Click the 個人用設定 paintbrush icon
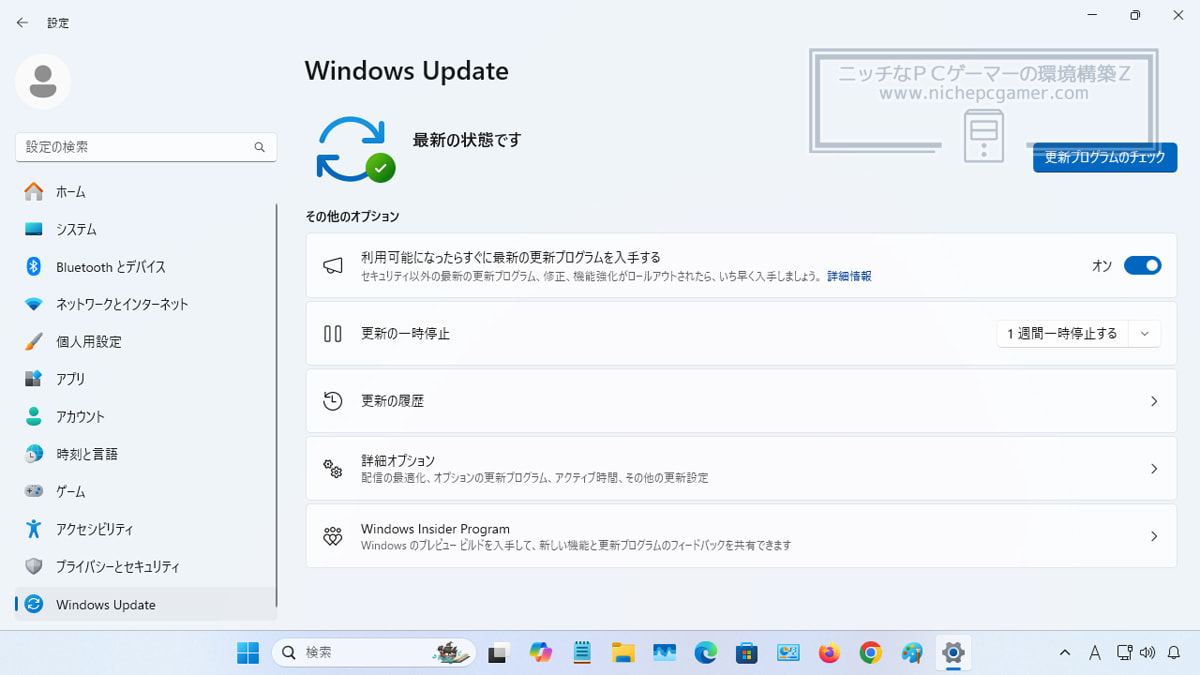Viewport: 1200px width, 675px height. click(34, 341)
